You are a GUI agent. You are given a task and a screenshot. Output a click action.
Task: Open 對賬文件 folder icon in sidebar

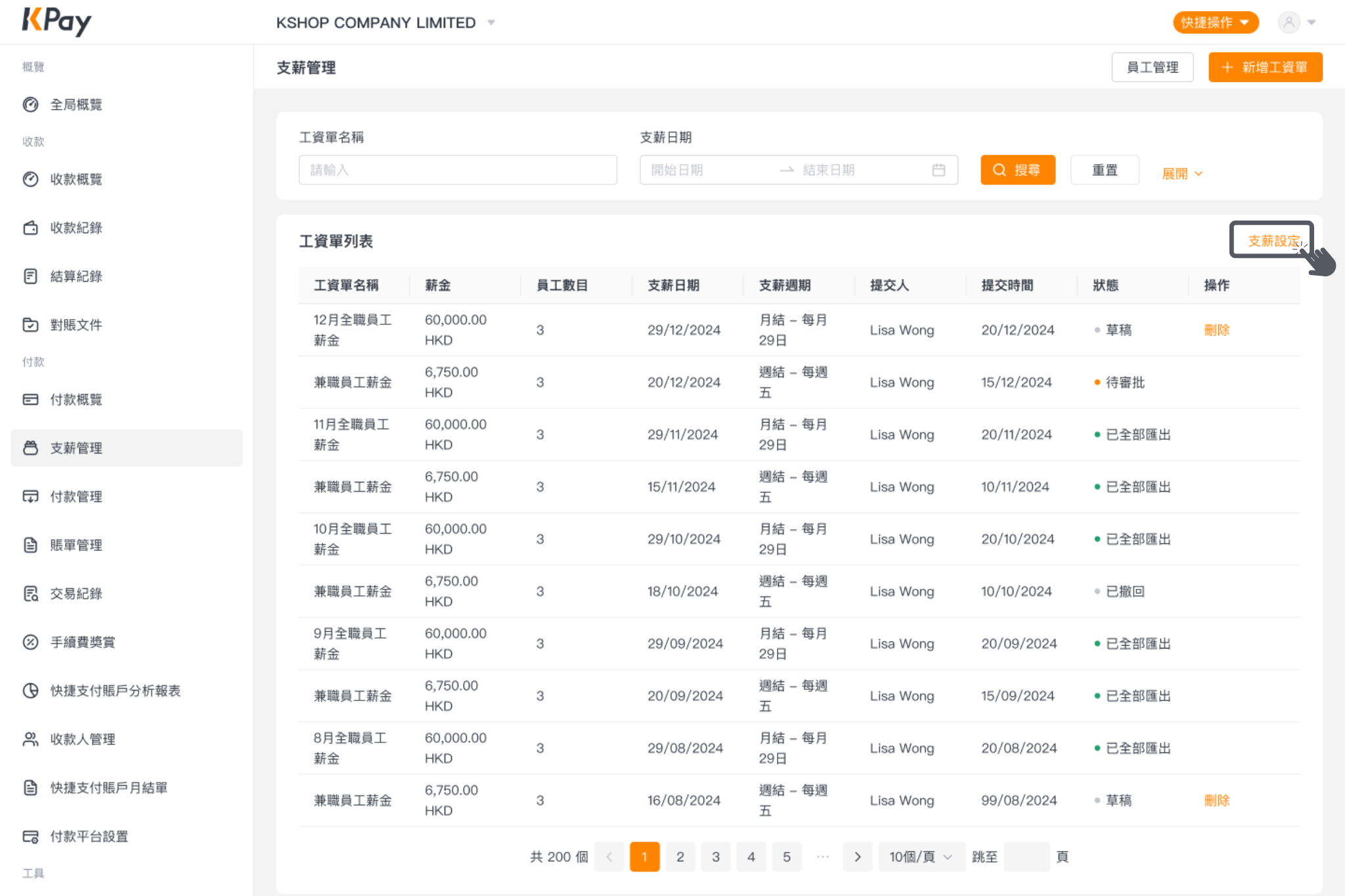pyautogui.click(x=30, y=325)
